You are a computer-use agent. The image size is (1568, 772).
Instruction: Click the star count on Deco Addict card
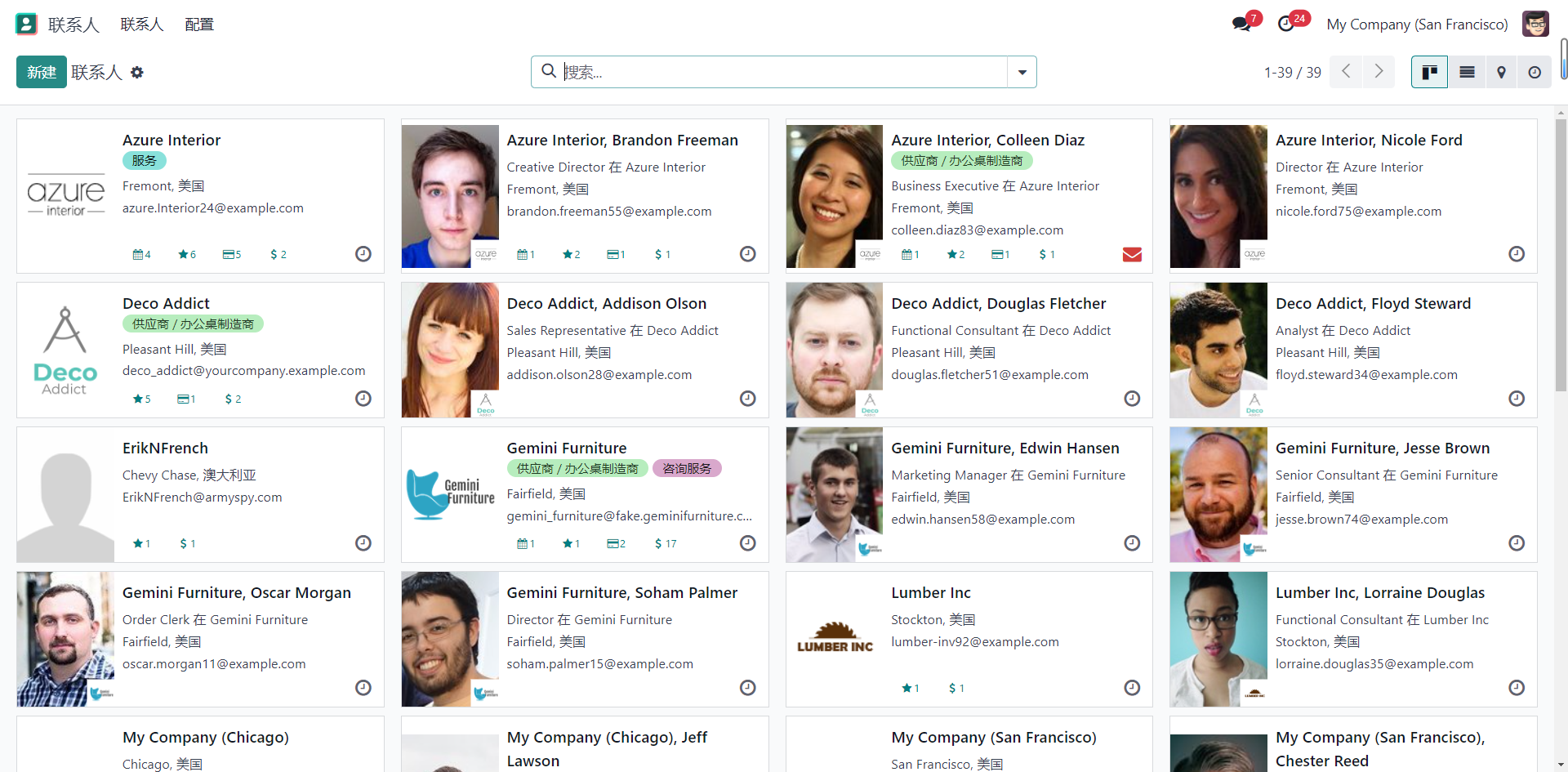[142, 399]
